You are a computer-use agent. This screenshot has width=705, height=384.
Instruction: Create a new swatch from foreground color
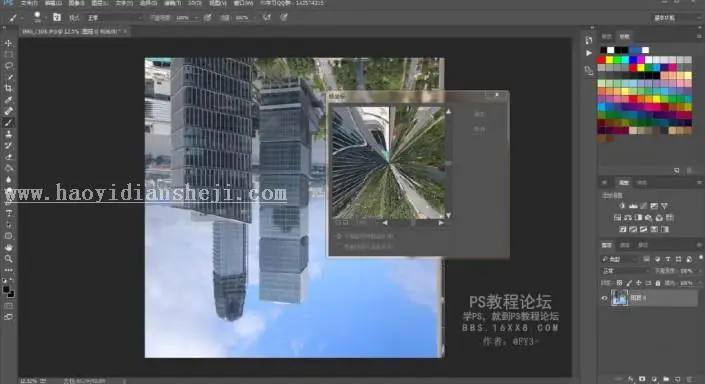pyautogui.click(x=677, y=170)
